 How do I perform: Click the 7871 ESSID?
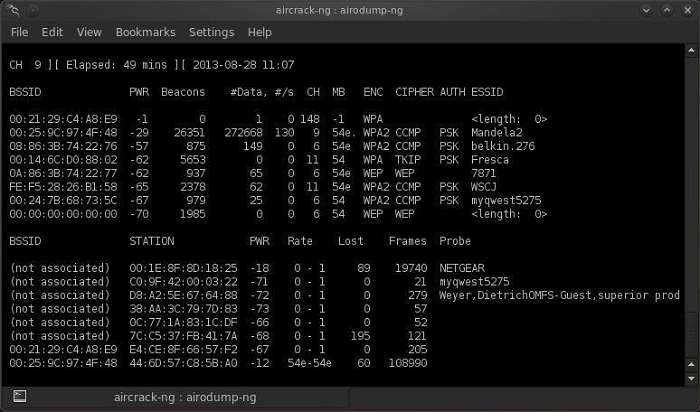tap(483, 173)
